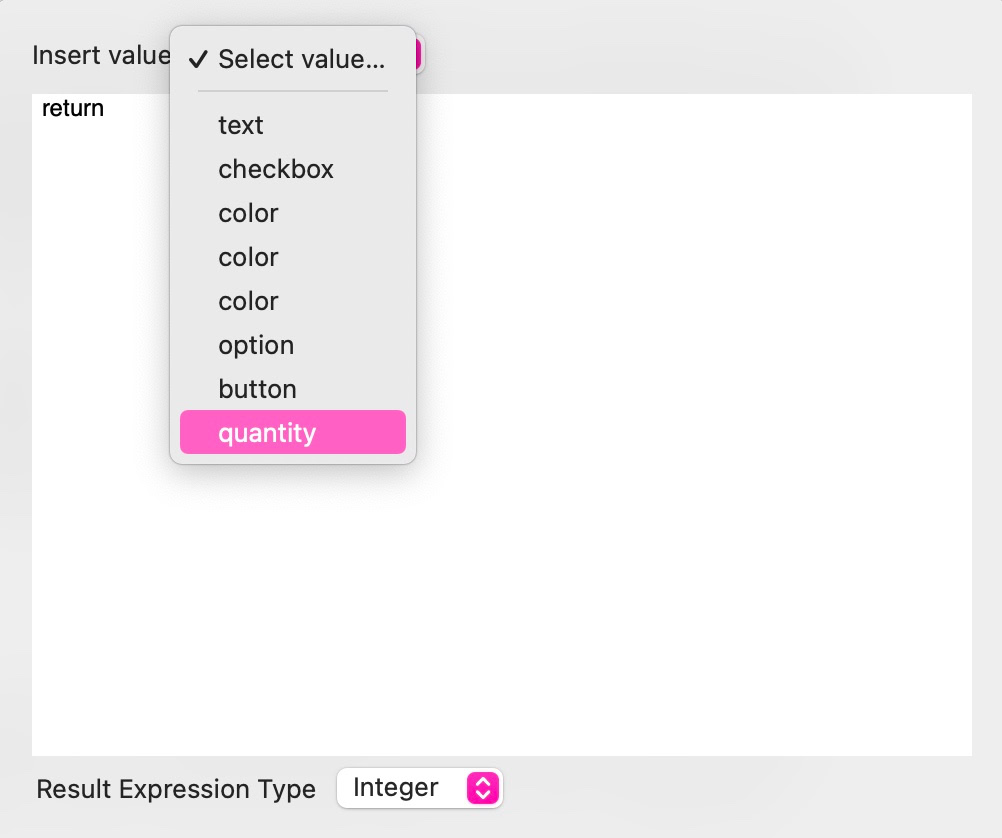The width and height of the screenshot is (1002, 838).
Task: Click the Integer text in type selector
Action: [396, 788]
